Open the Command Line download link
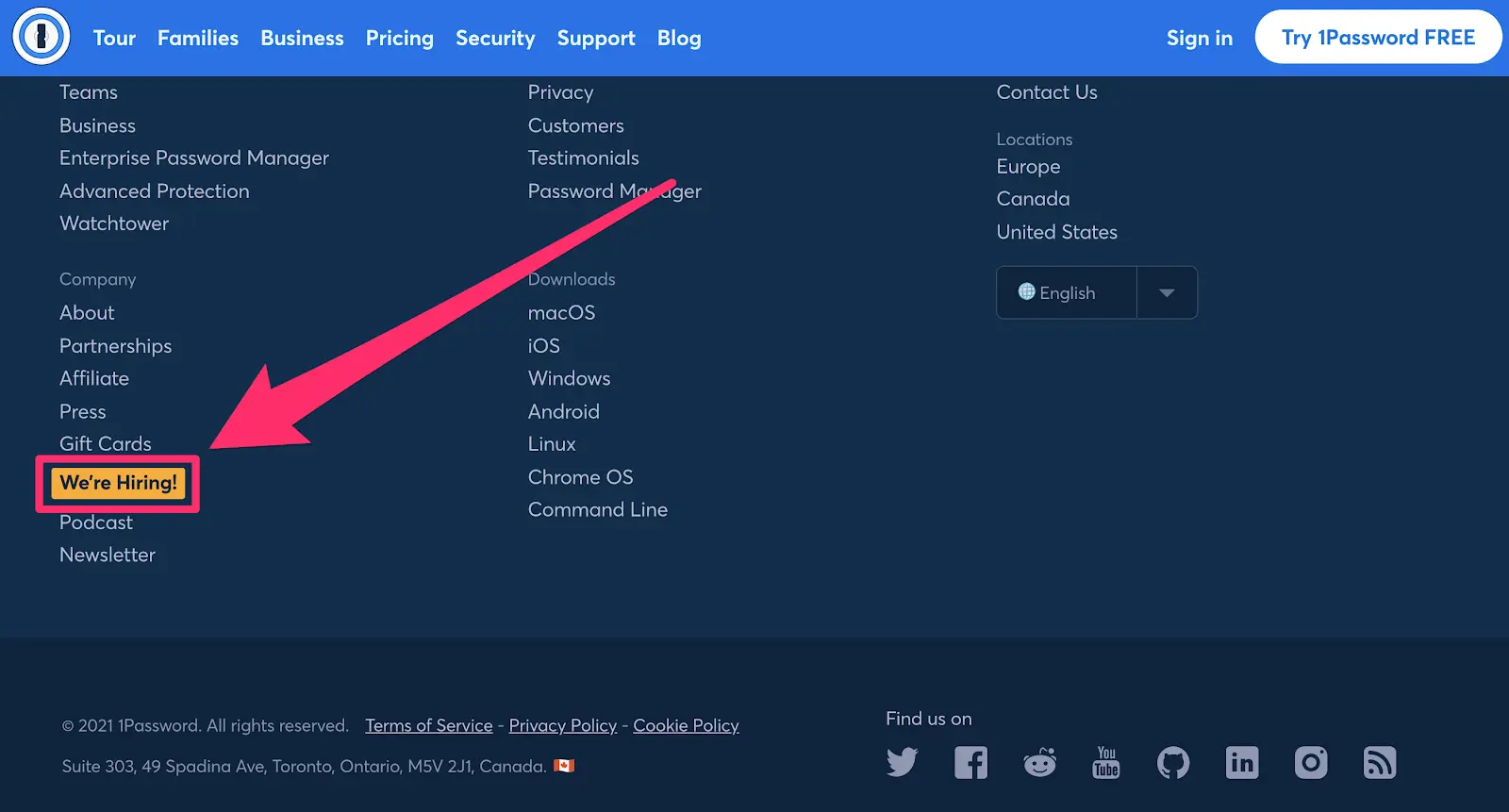 [x=598, y=509]
